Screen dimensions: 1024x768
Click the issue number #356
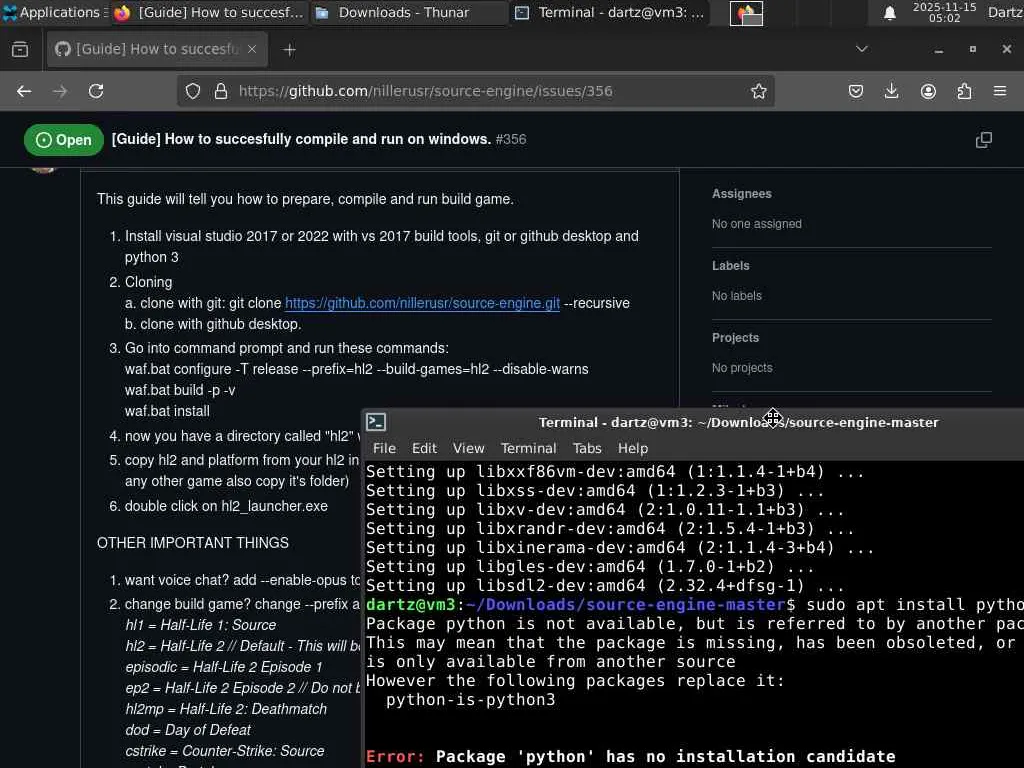point(511,139)
